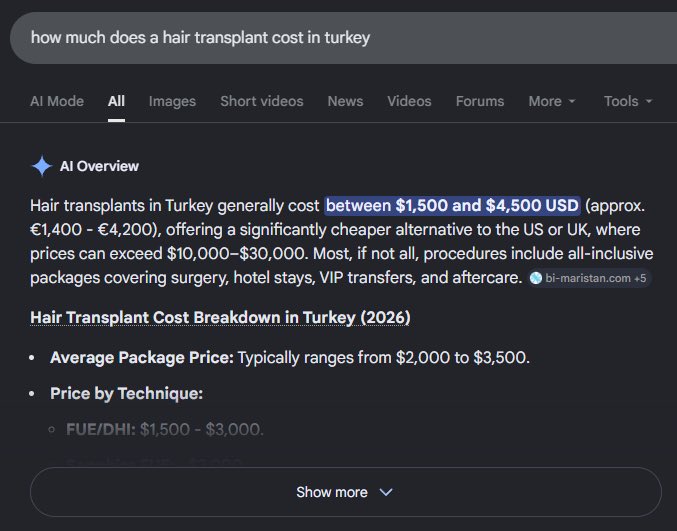This screenshot has width=677, height=531.
Task: Click the text '€1,400 - €4,200'
Action: [93, 229]
